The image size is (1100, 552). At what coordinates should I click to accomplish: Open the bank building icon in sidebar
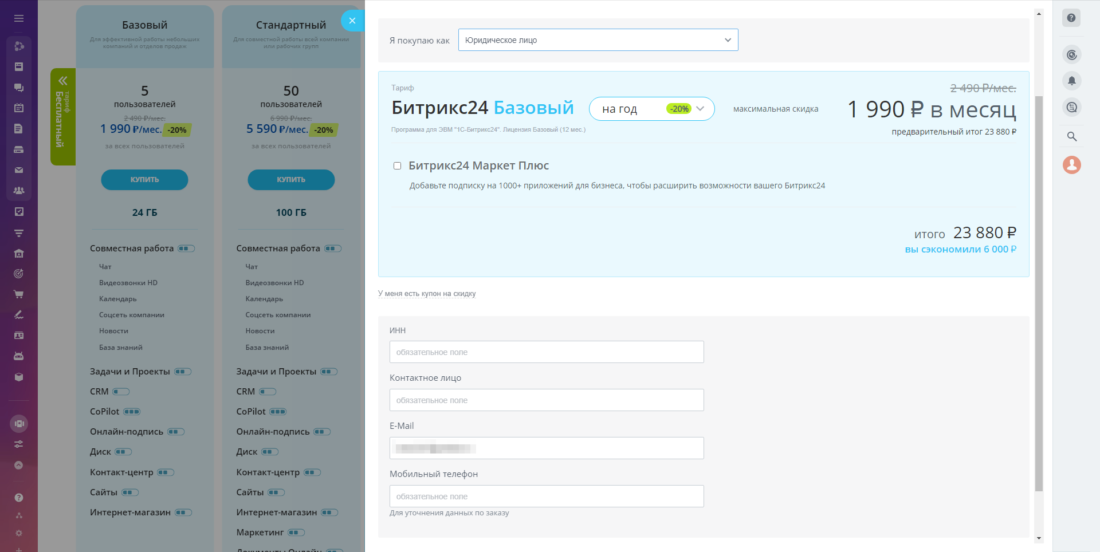pyautogui.click(x=19, y=253)
